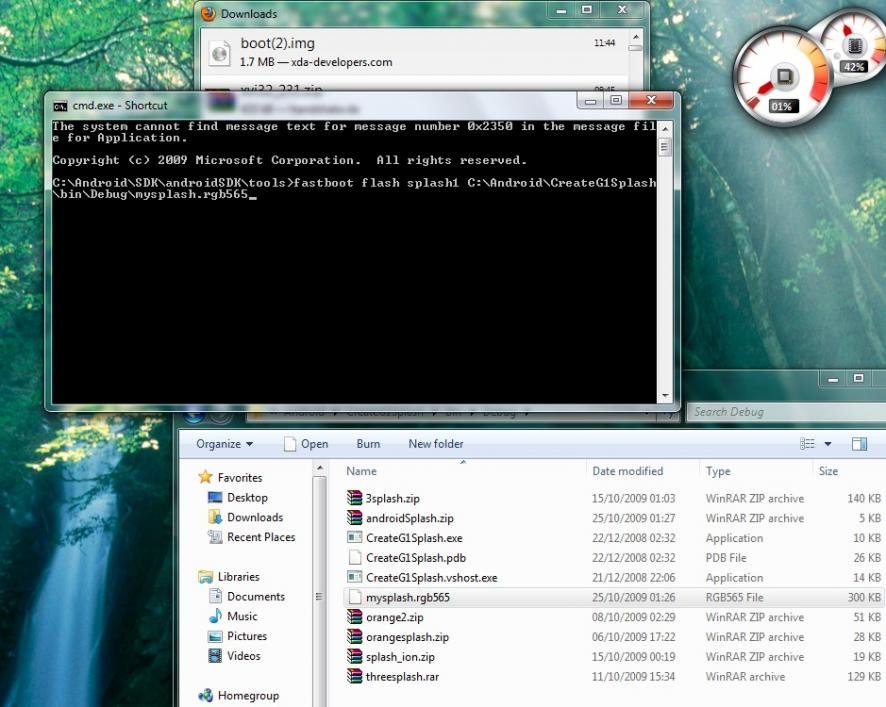Click the Videos library icon

pyautogui.click(x=215, y=656)
